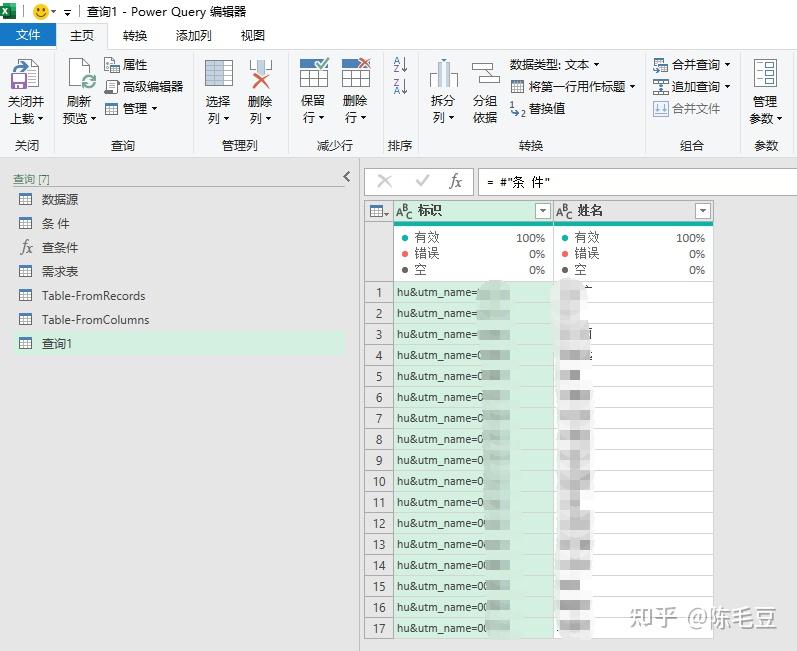
Task: Click the smiley feedback icon in title bar
Action: pos(41,12)
